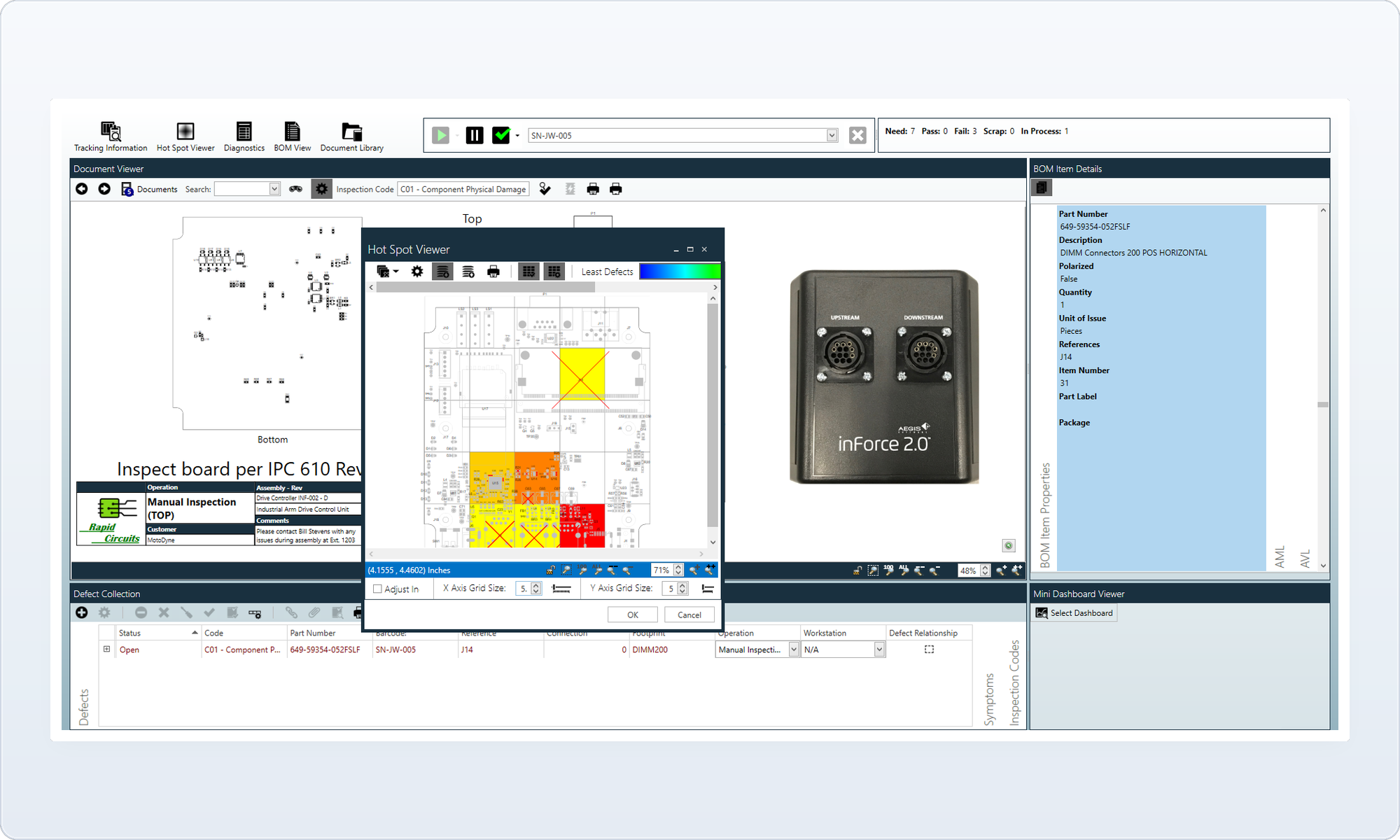Select zoom-to-region tool in Hot Spot Viewer
The width and height of the screenshot is (1400, 840).
tap(566, 570)
